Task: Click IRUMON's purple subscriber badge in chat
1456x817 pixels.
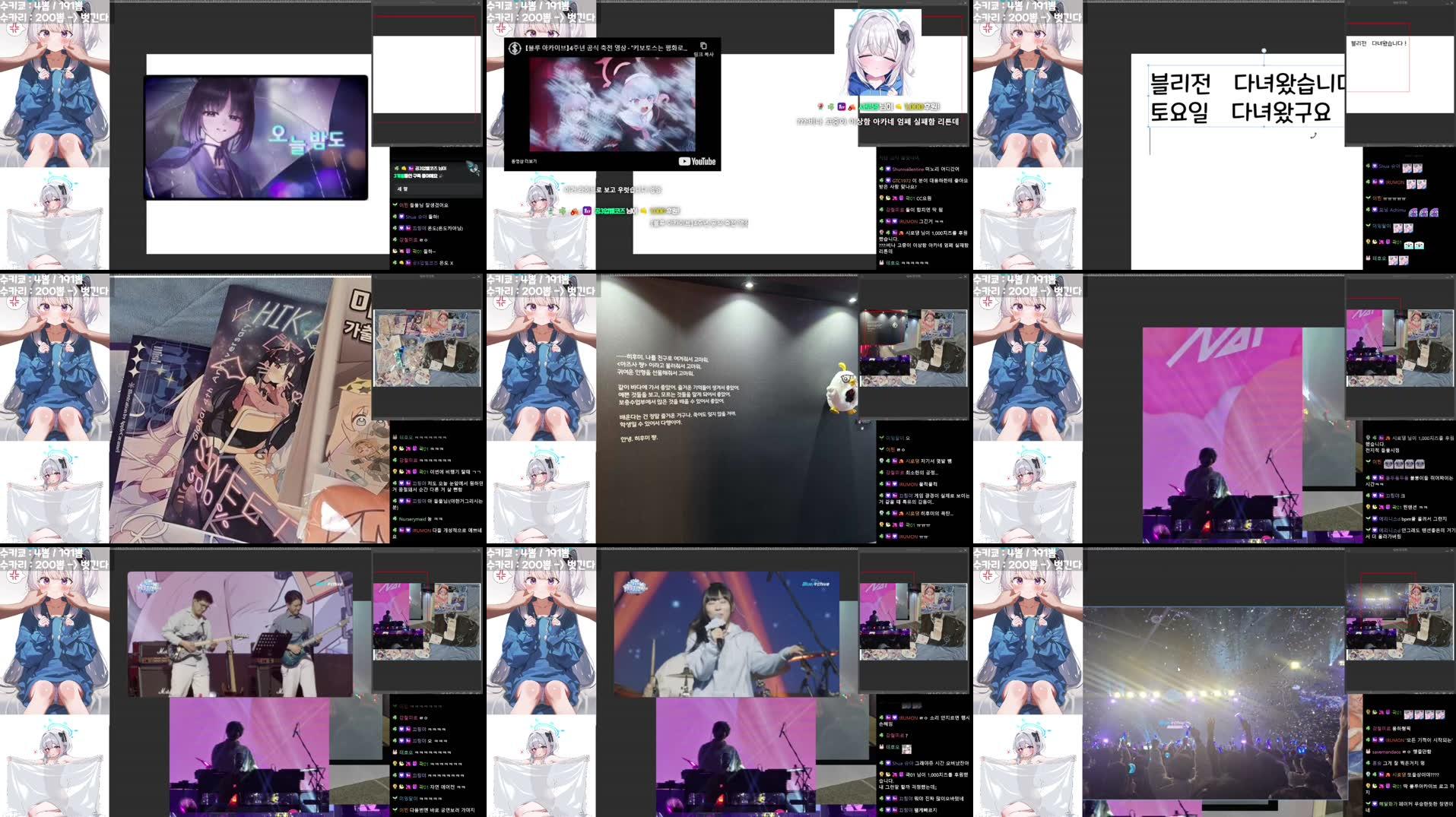Action: (x=1381, y=182)
